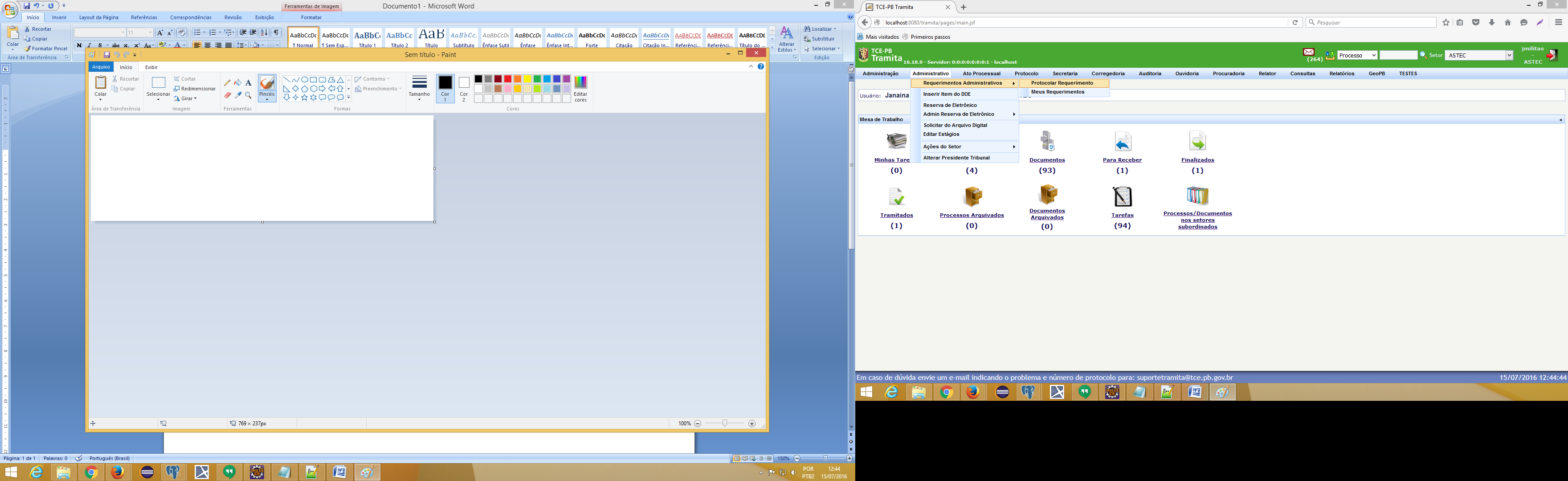Open the Protocolo menu in Tramita

point(1026,73)
